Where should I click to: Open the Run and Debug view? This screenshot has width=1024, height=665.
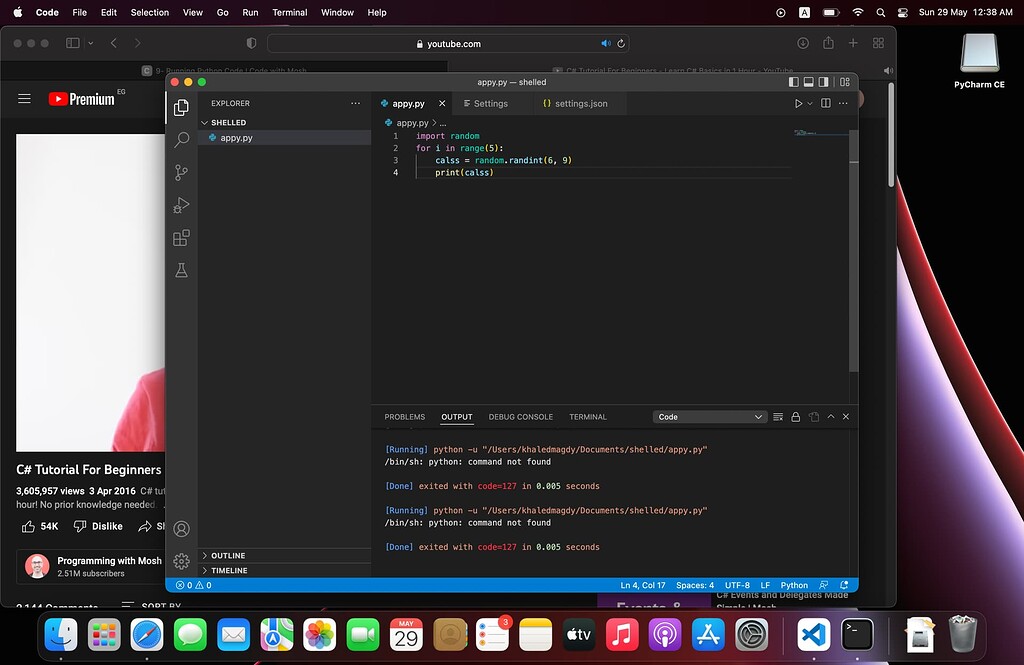[x=181, y=205]
